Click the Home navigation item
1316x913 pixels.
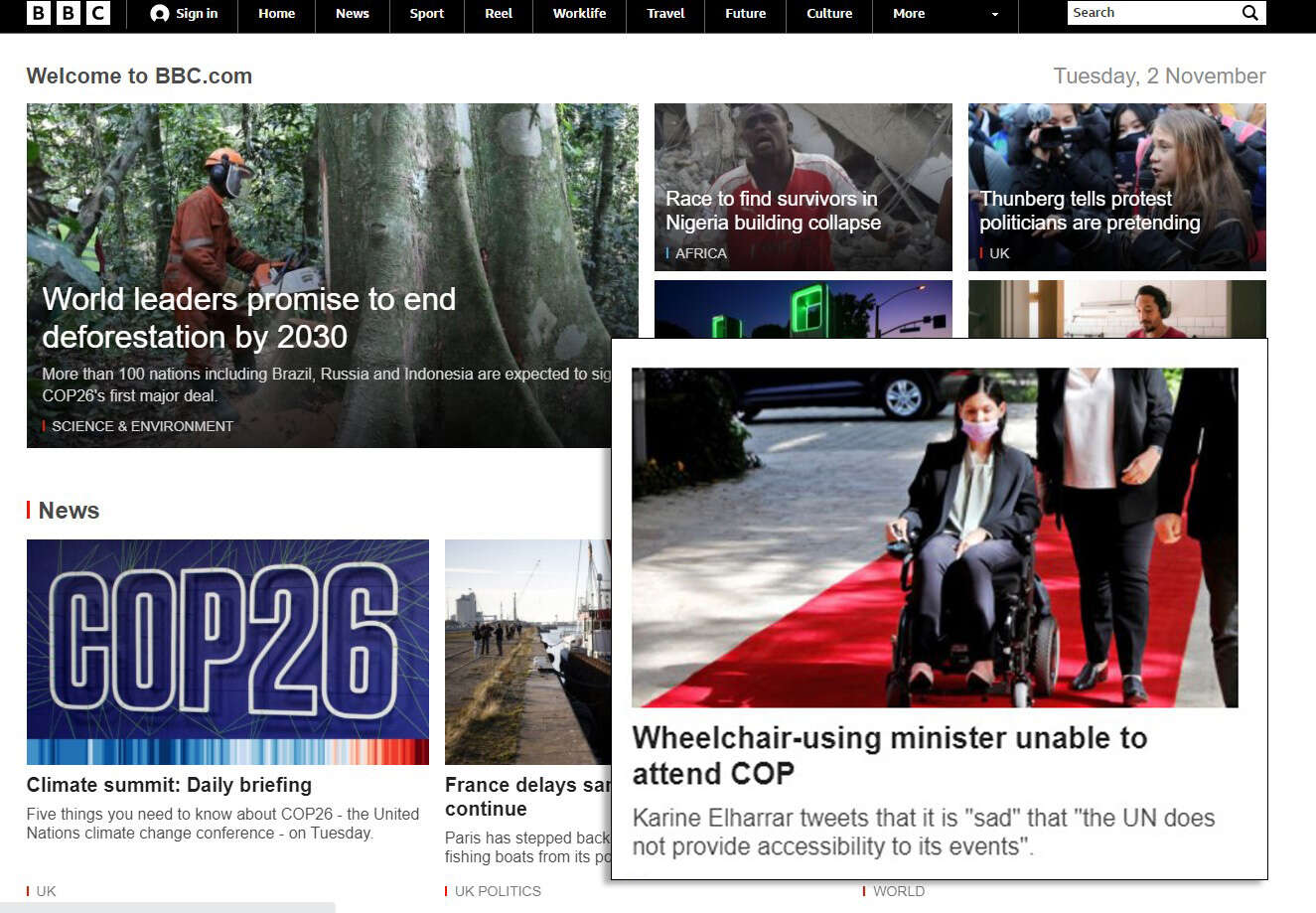[276, 14]
